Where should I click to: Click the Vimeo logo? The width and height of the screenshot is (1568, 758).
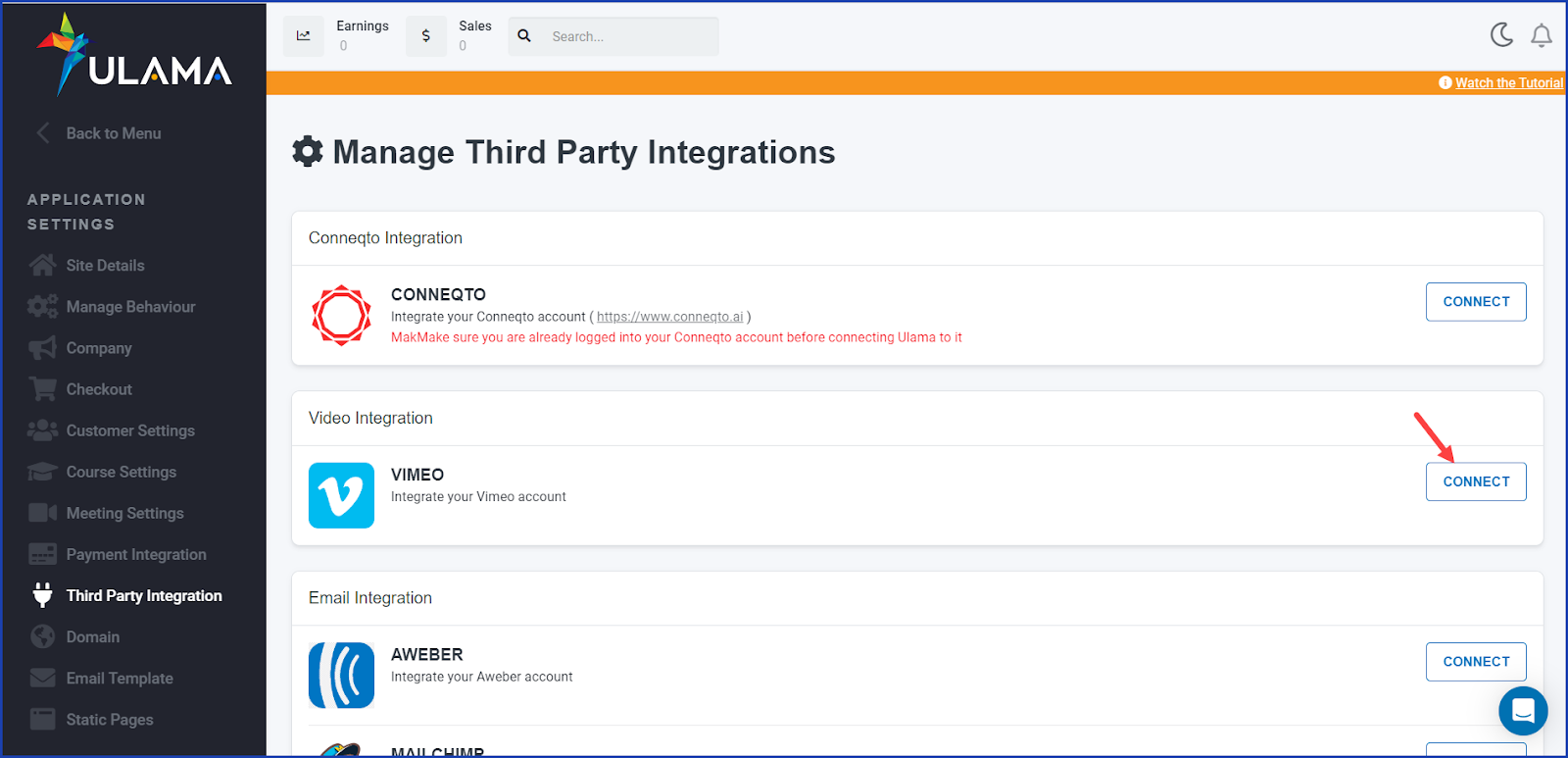341,495
